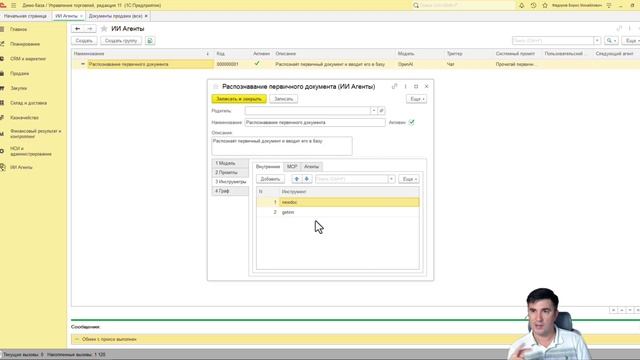Click the global search field

pos(465,5)
